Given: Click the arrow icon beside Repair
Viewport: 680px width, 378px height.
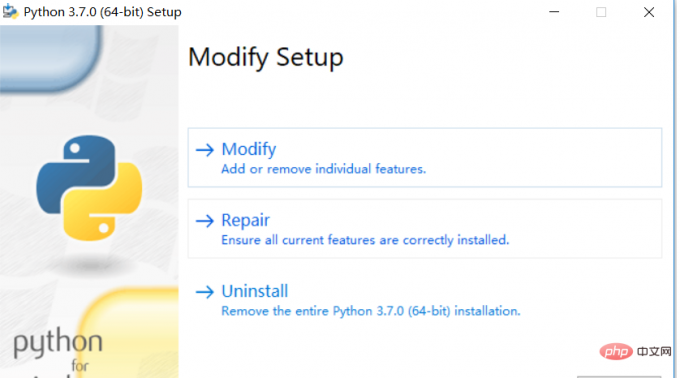Looking at the screenshot, I should (x=205, y=221).
